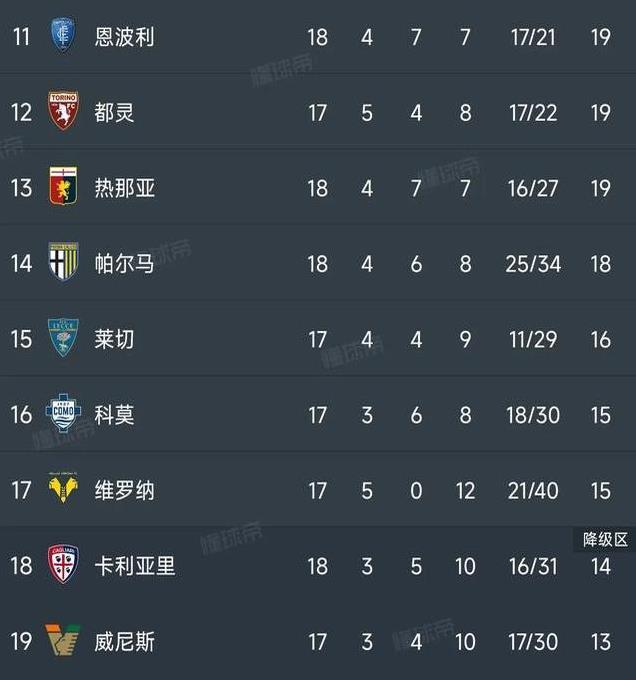This screenshot has height=680, width=636.
Task: Click the Parma club badge
Action: (63, 262)
